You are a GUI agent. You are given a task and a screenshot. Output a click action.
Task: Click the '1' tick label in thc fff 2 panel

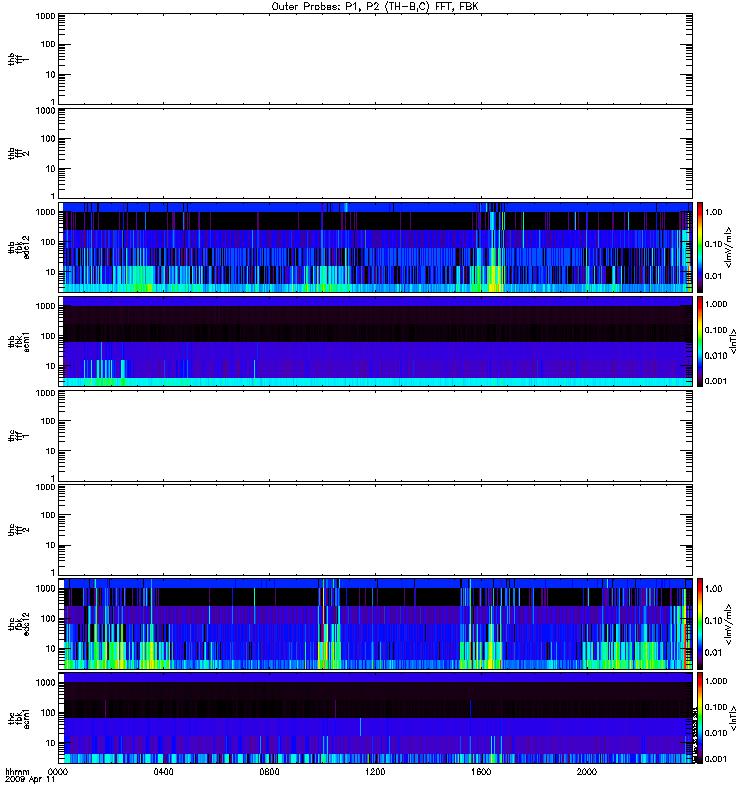click(53, 572)
